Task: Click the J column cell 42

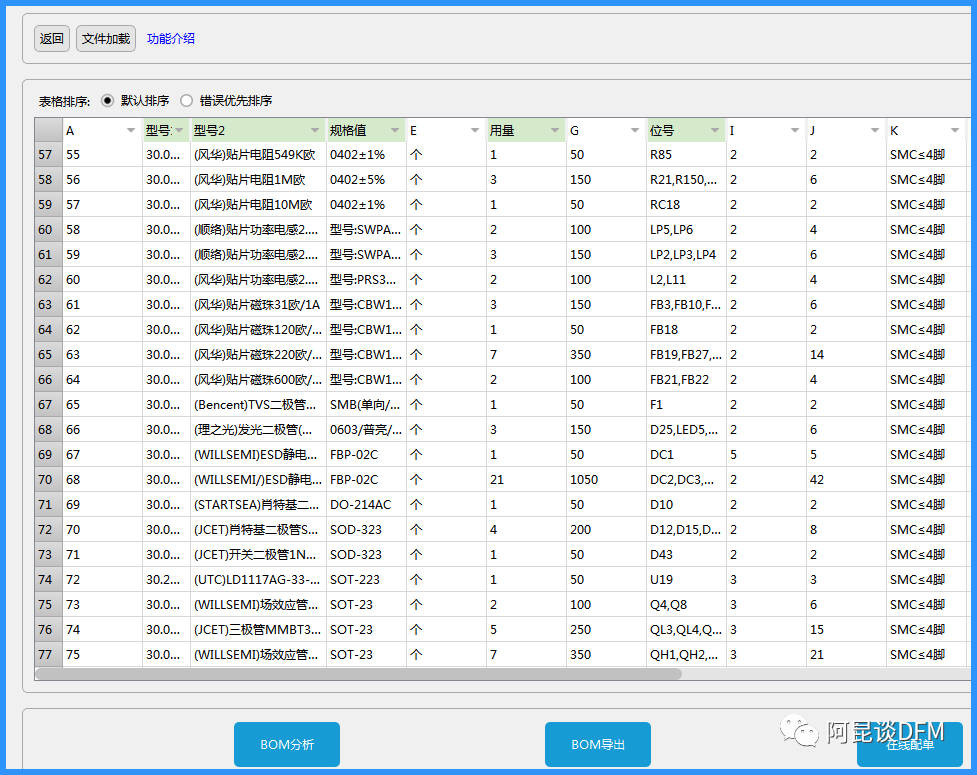Action: pos(846,480)
